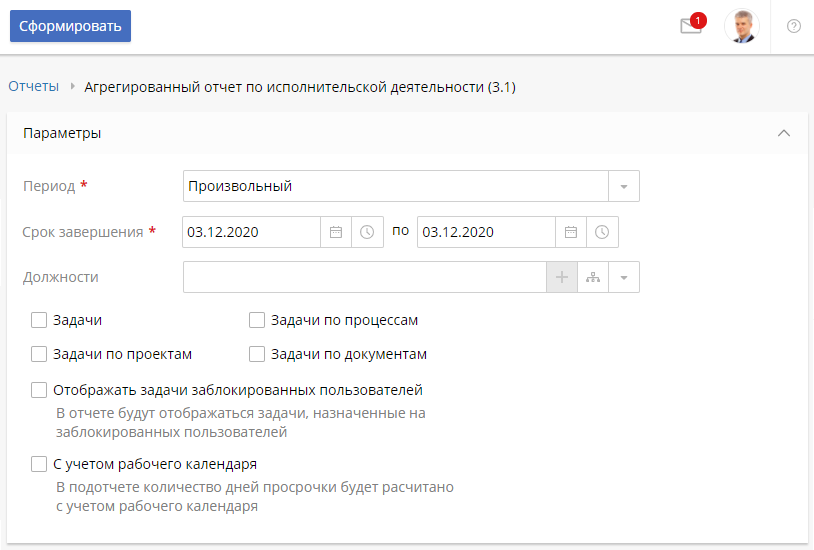Click the Параметры panel header title
The image size is (814, 550).
pos(62,133)
